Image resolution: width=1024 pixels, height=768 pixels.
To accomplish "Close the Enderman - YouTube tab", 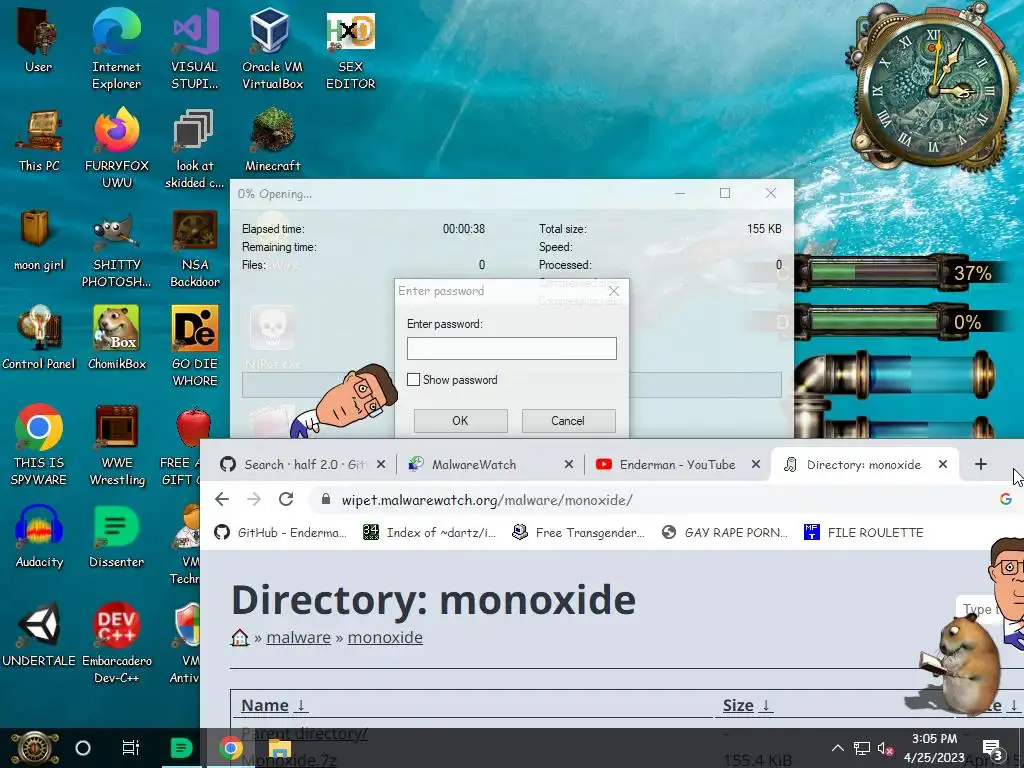I will pyautogui.click(x=756, y=464).
